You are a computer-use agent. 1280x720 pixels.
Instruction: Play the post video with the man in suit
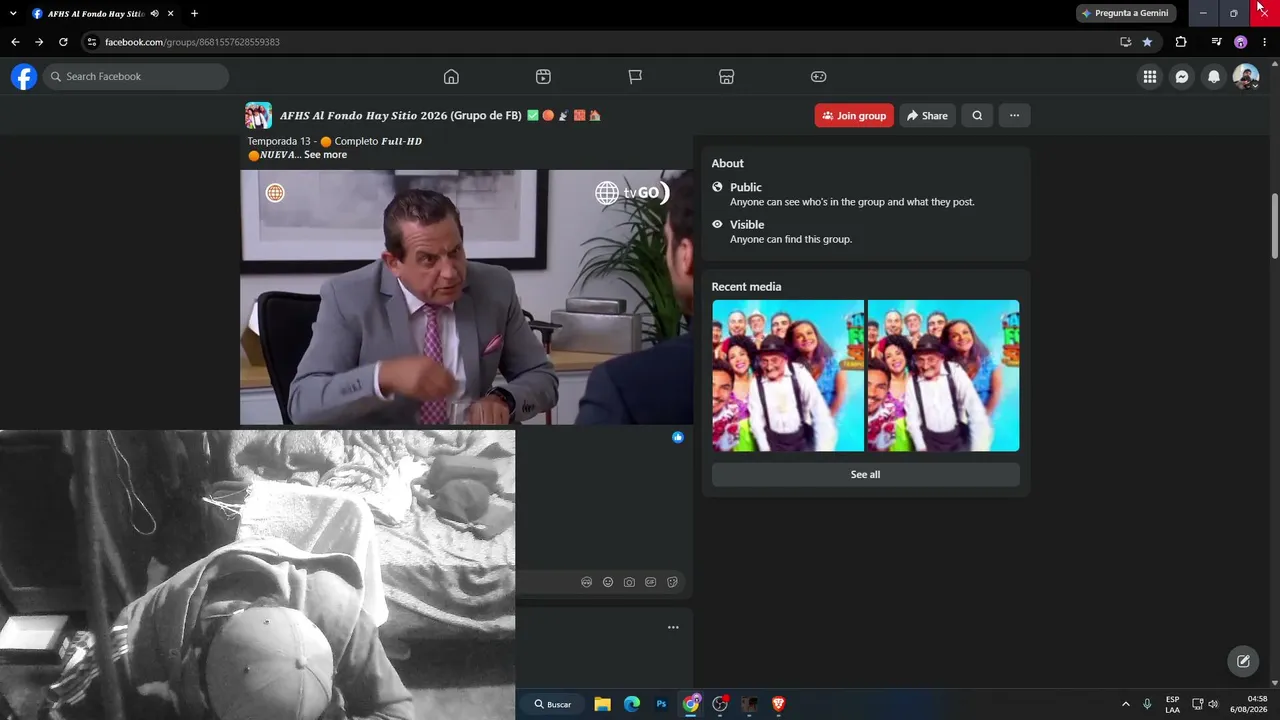(x=466, y=297)
